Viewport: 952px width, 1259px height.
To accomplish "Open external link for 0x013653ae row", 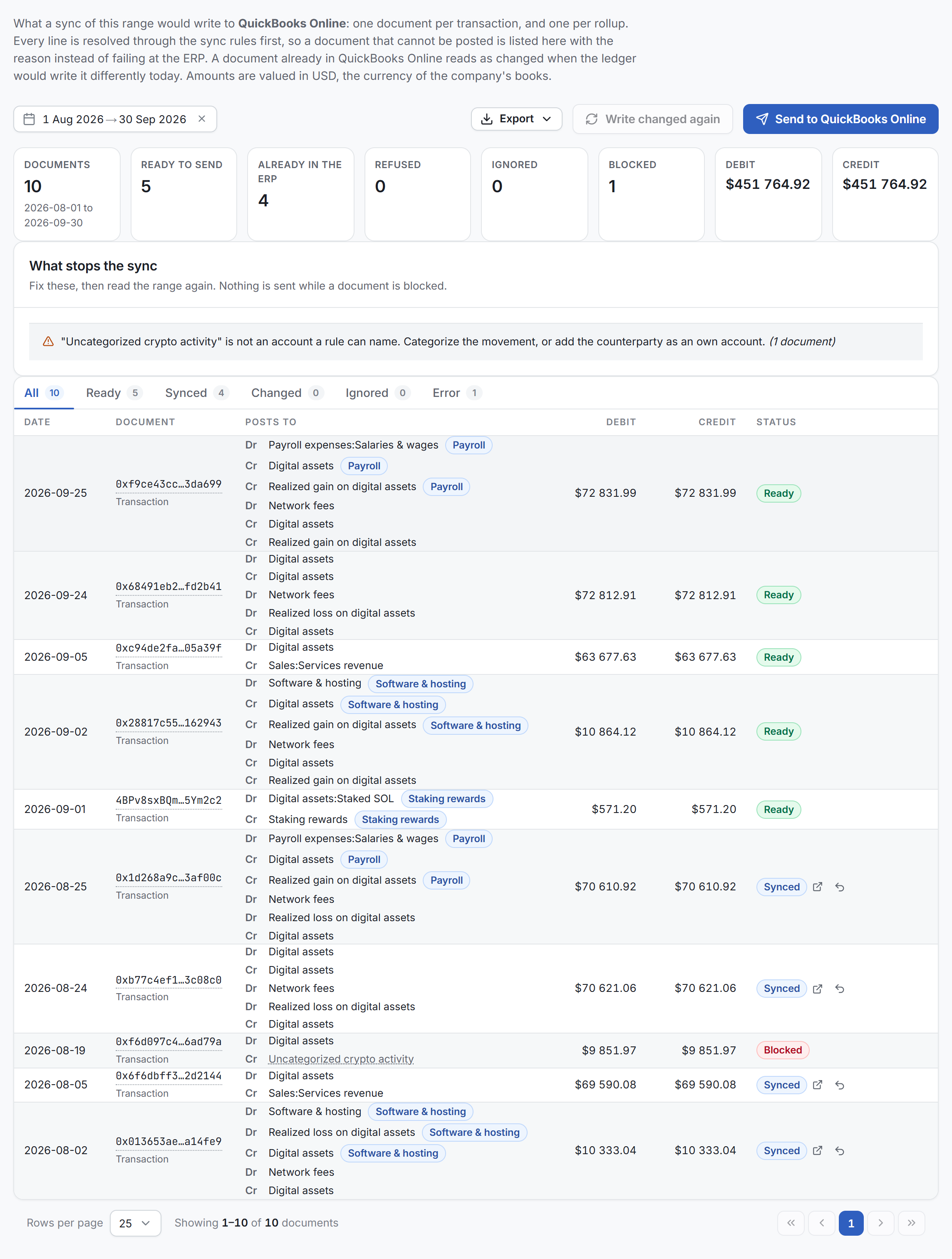I will 817,1151.
